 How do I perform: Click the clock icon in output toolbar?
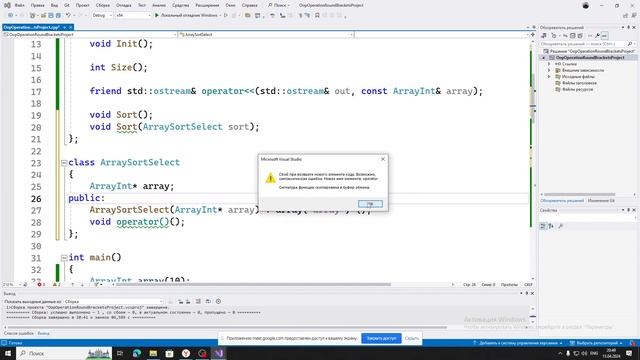coord(218,301)
